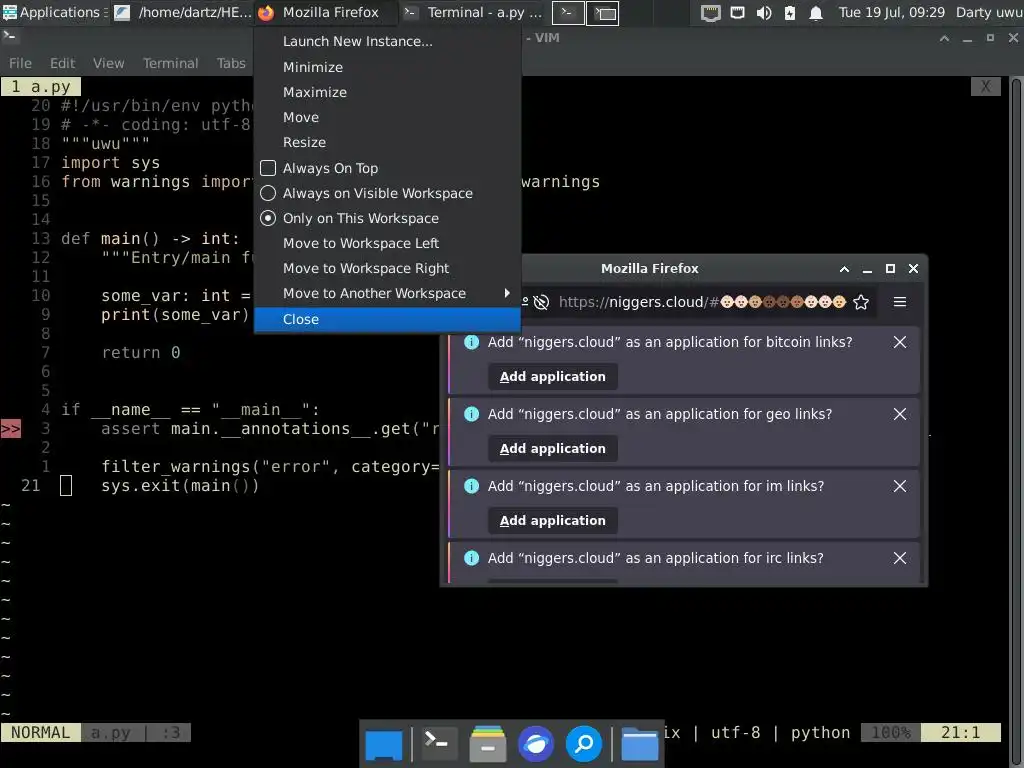
Task: Click the NORMAL mode indicator in Vim
Action: (x=40, y=733)
